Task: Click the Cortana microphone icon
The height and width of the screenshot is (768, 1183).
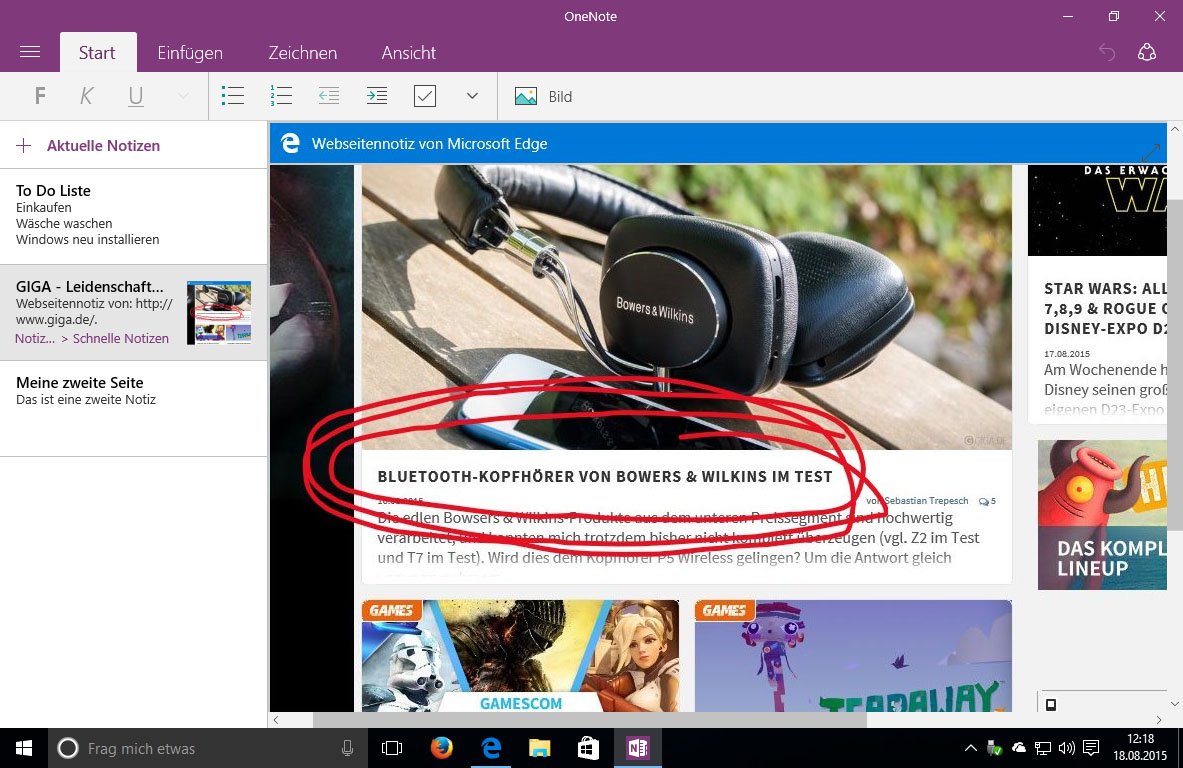Action: [x=347, y=748]
